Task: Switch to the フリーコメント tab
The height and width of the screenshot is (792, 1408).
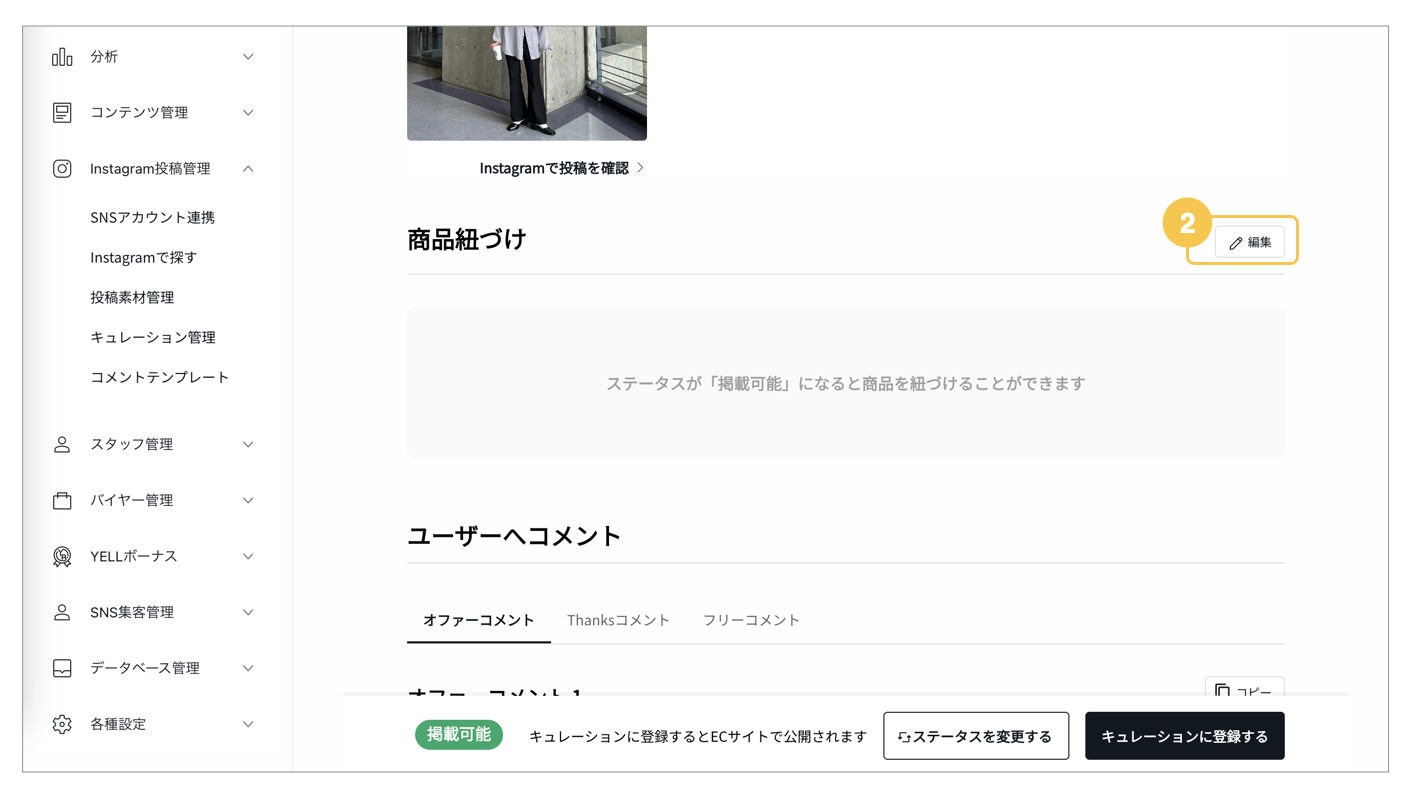Action: pyautogui.click(x=751, y=620)
